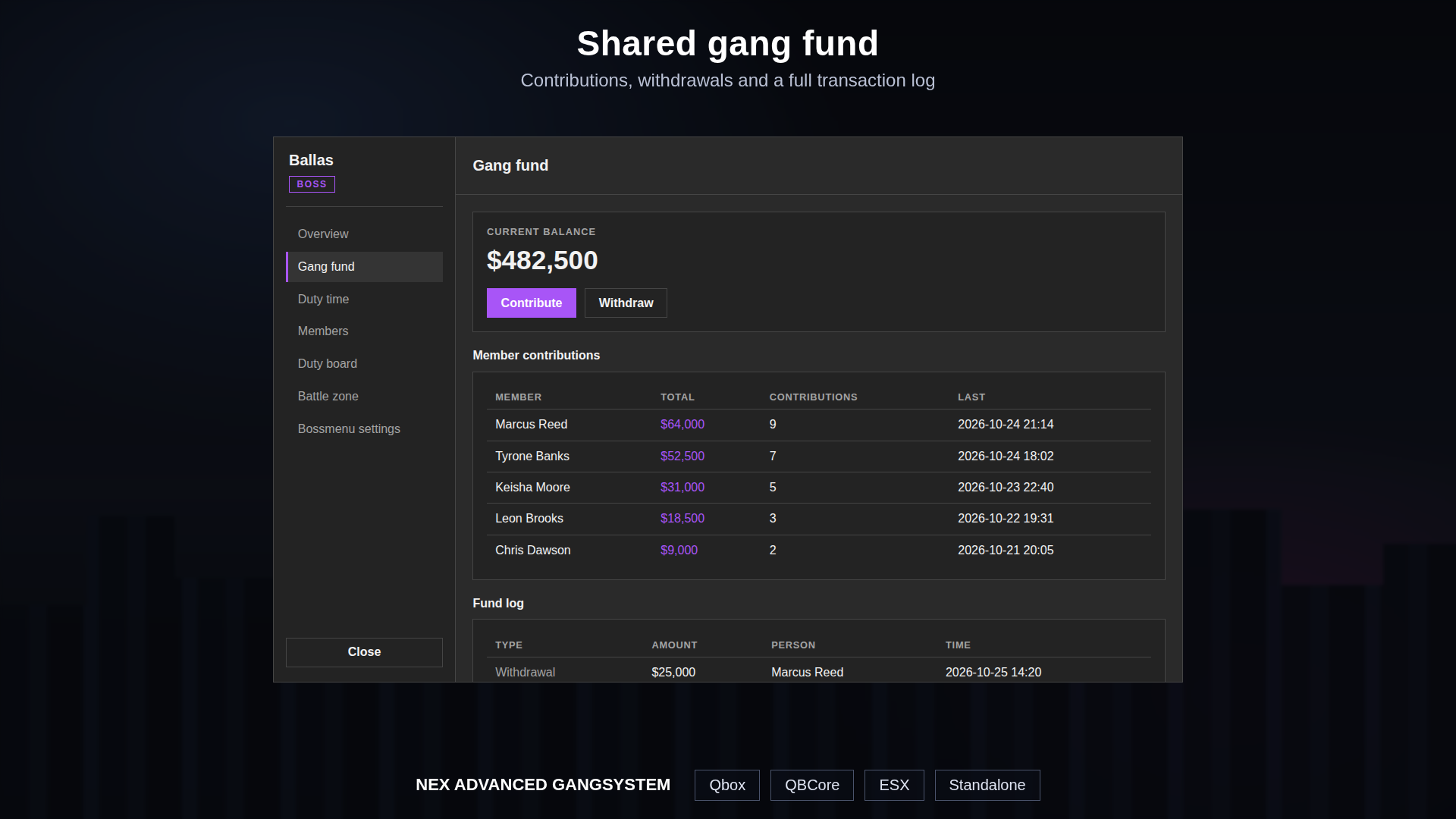
Task: Select the Standalone framework tag
Action: 987,786
